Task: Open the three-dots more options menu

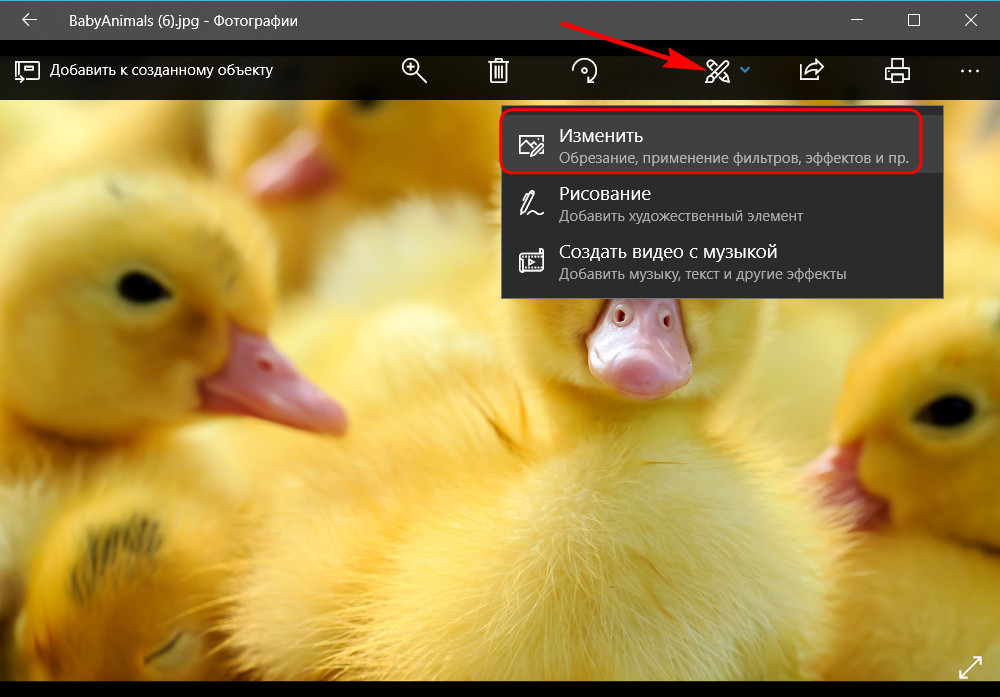Action: 968,70
